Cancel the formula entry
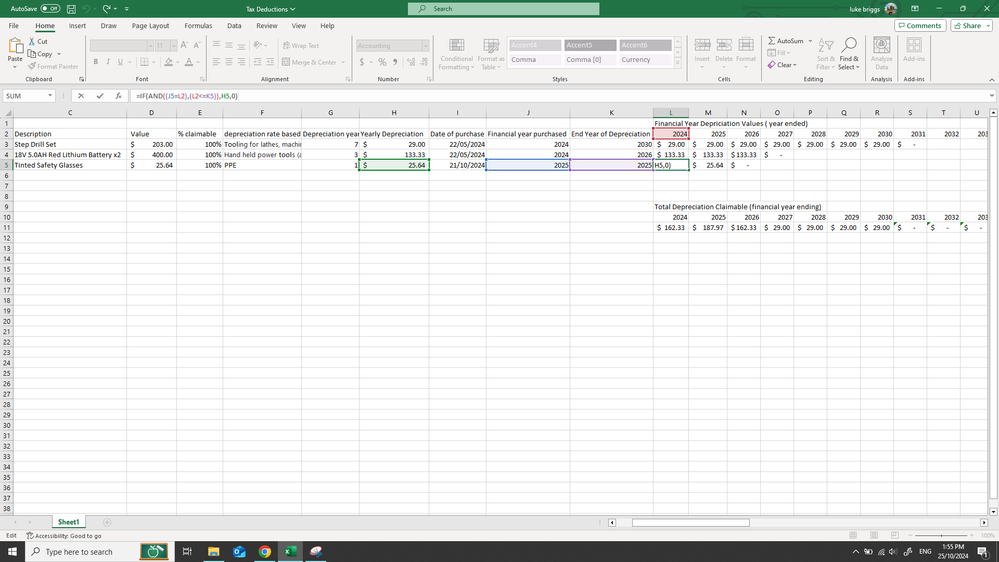The image size is (999, 562). tap(81, 96)
